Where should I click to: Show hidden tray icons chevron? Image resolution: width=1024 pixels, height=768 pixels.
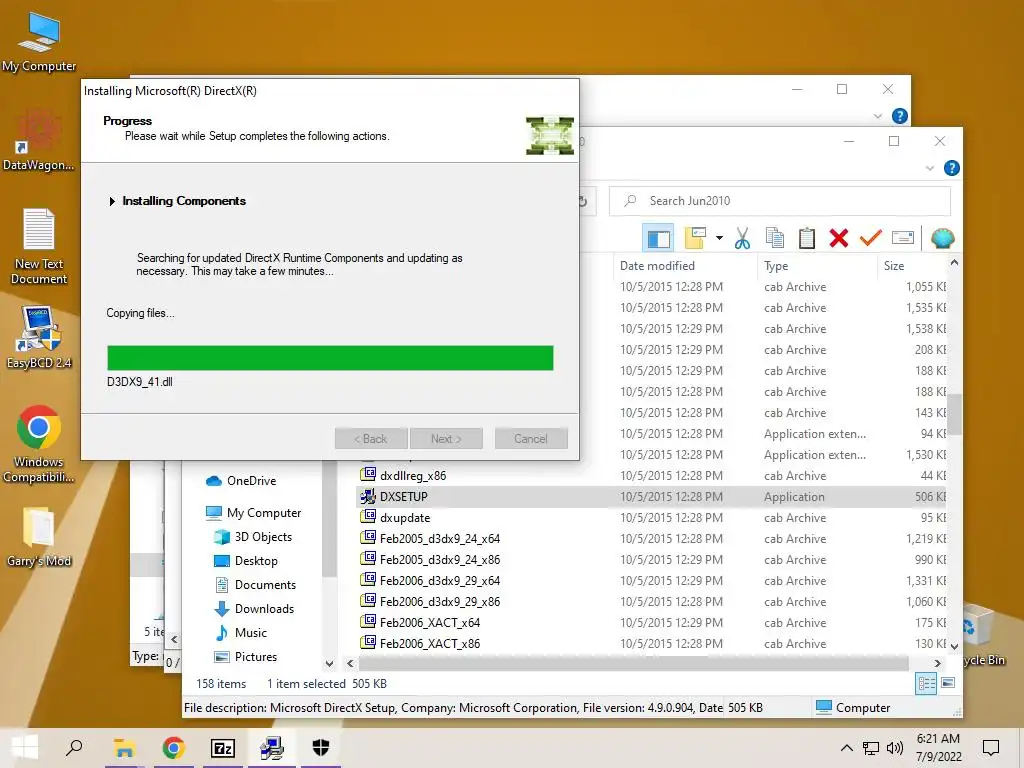pos(846,748)
